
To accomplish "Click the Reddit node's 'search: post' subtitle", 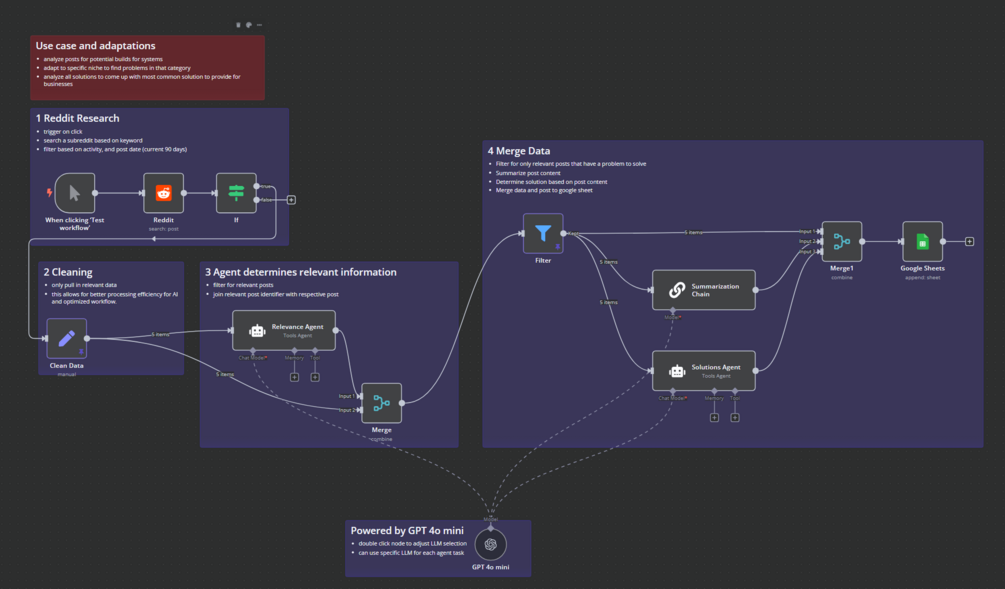I will click(163, 229).
